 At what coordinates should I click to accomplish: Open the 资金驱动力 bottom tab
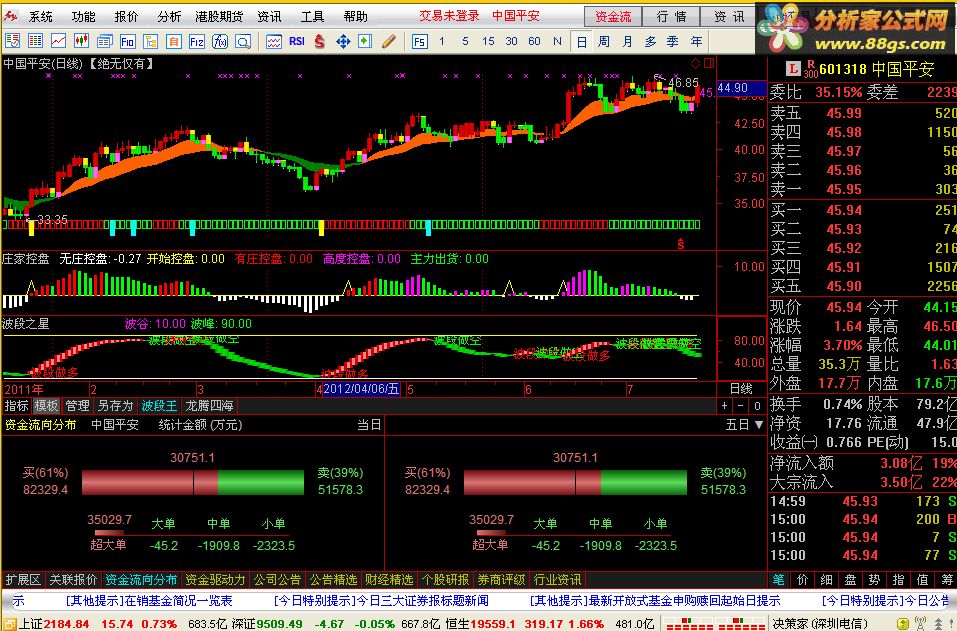point(215,580)
